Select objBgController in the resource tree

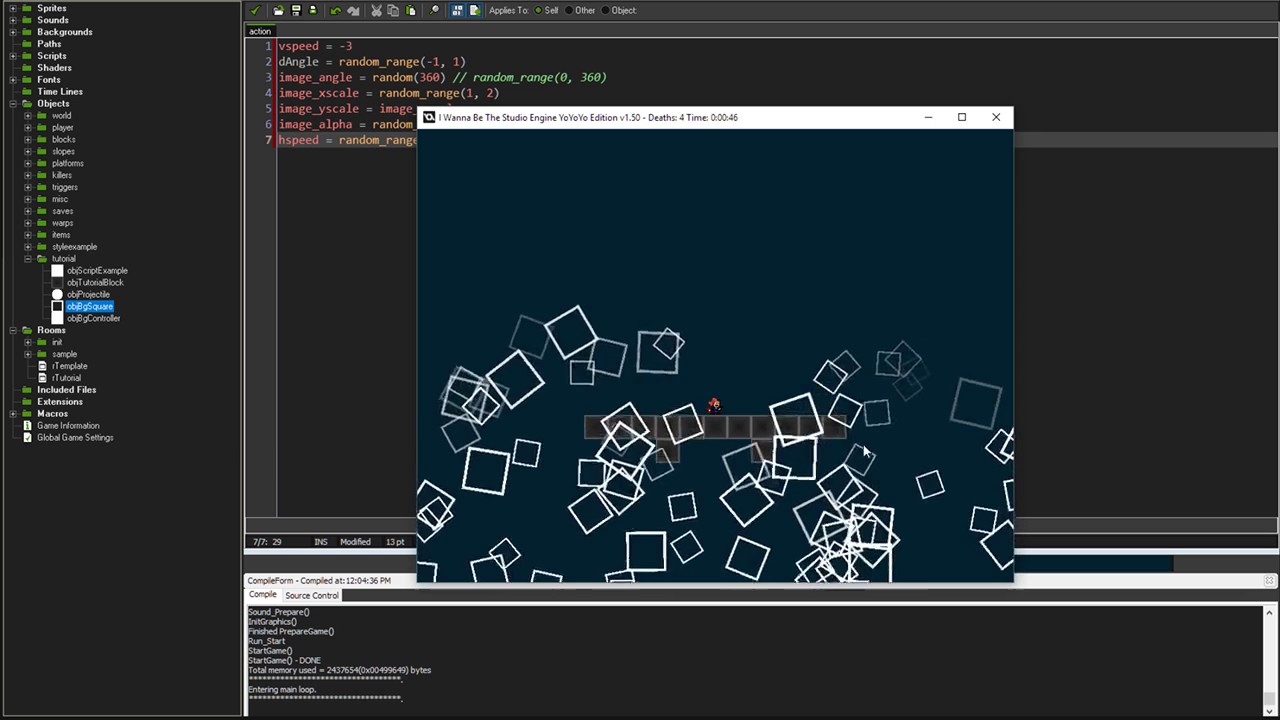coord(93,319)
